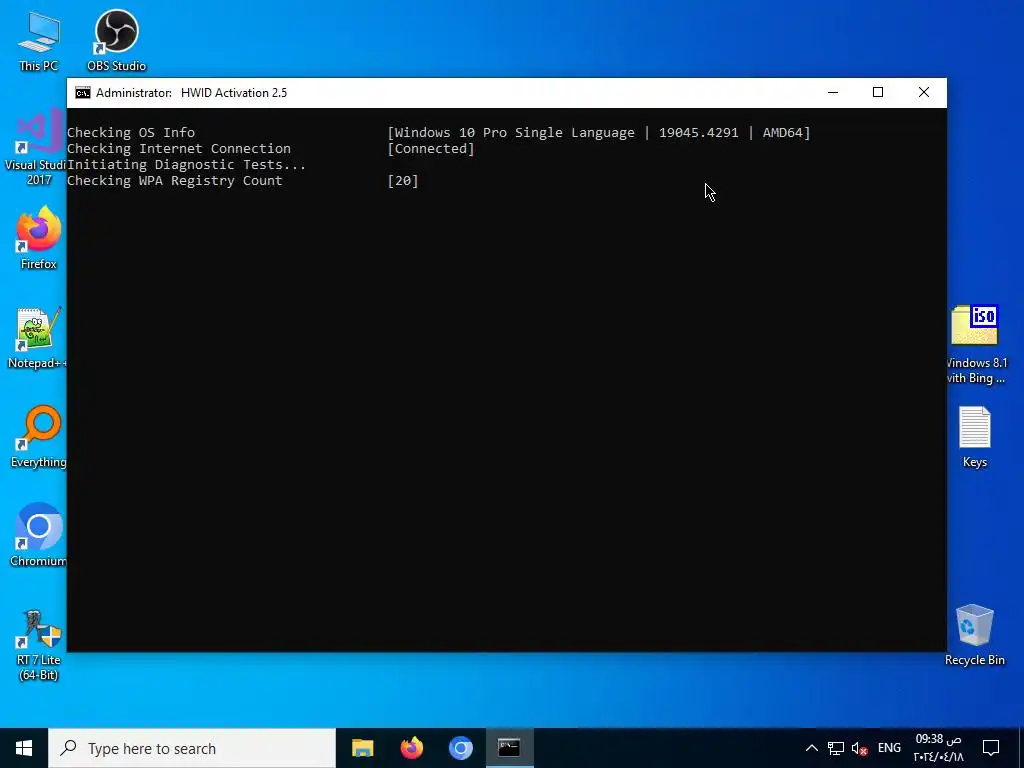
Task: Open the Keys text file
Action: point(975,437)
